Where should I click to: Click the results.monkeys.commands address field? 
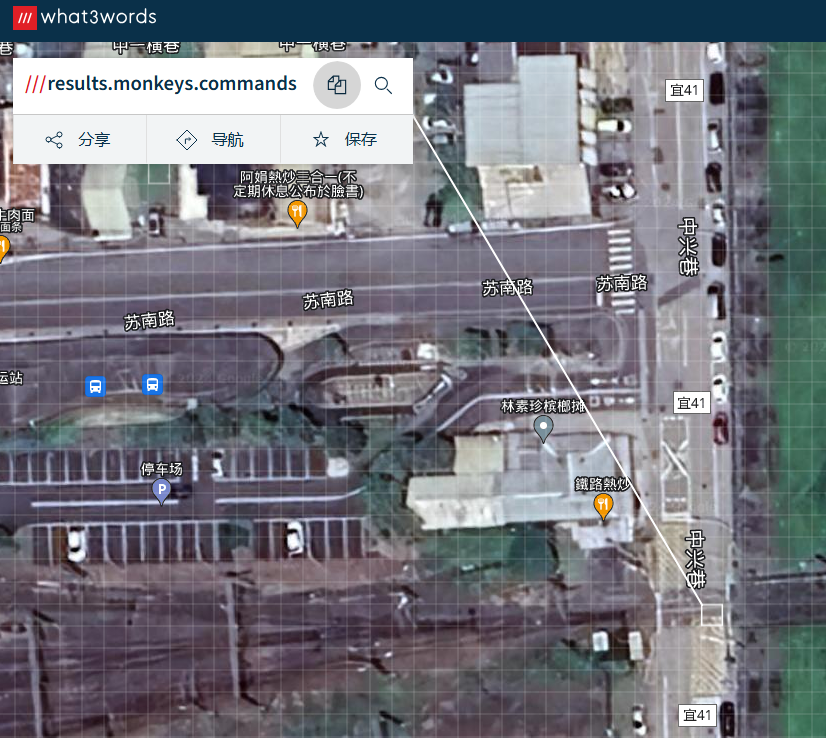pos(161,84)
